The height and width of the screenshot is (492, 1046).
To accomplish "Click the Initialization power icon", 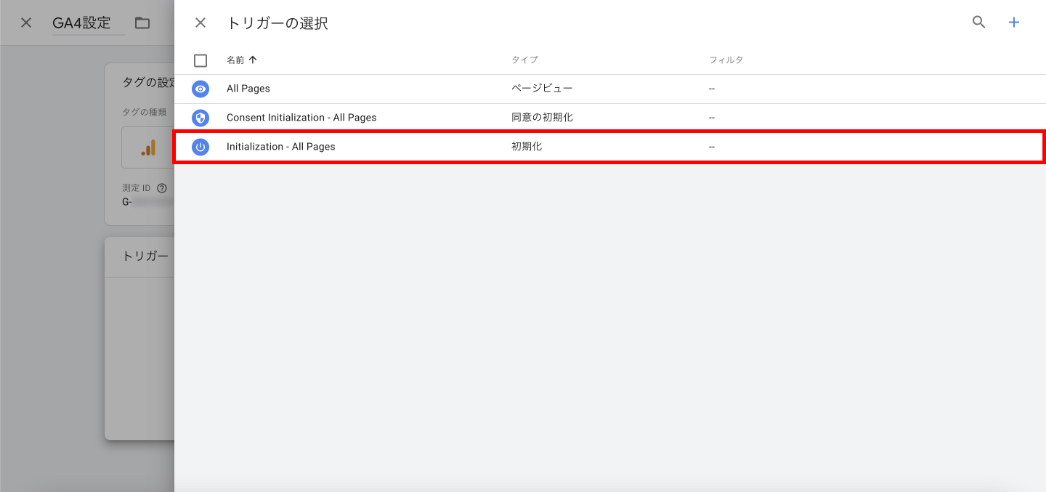I will (x=200, y=147).
